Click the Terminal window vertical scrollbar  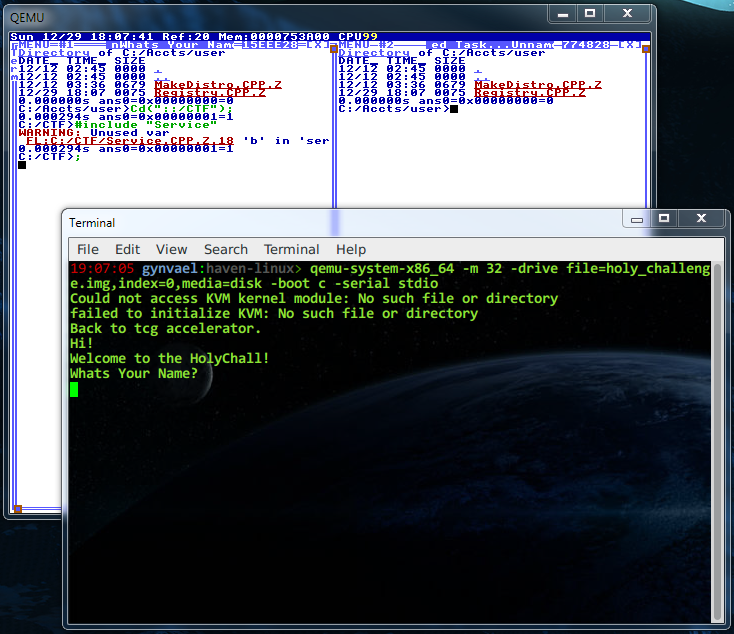[717, 442]
